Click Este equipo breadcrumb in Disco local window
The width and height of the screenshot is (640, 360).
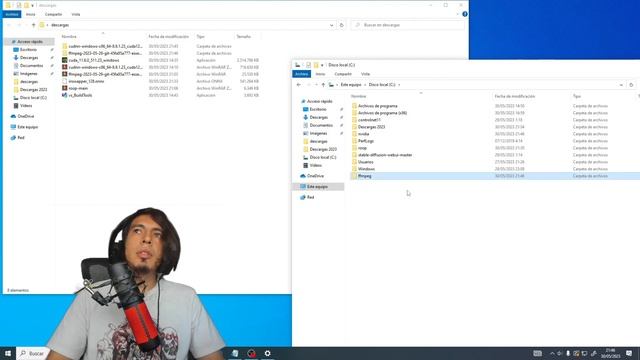(x=351, y=85)
